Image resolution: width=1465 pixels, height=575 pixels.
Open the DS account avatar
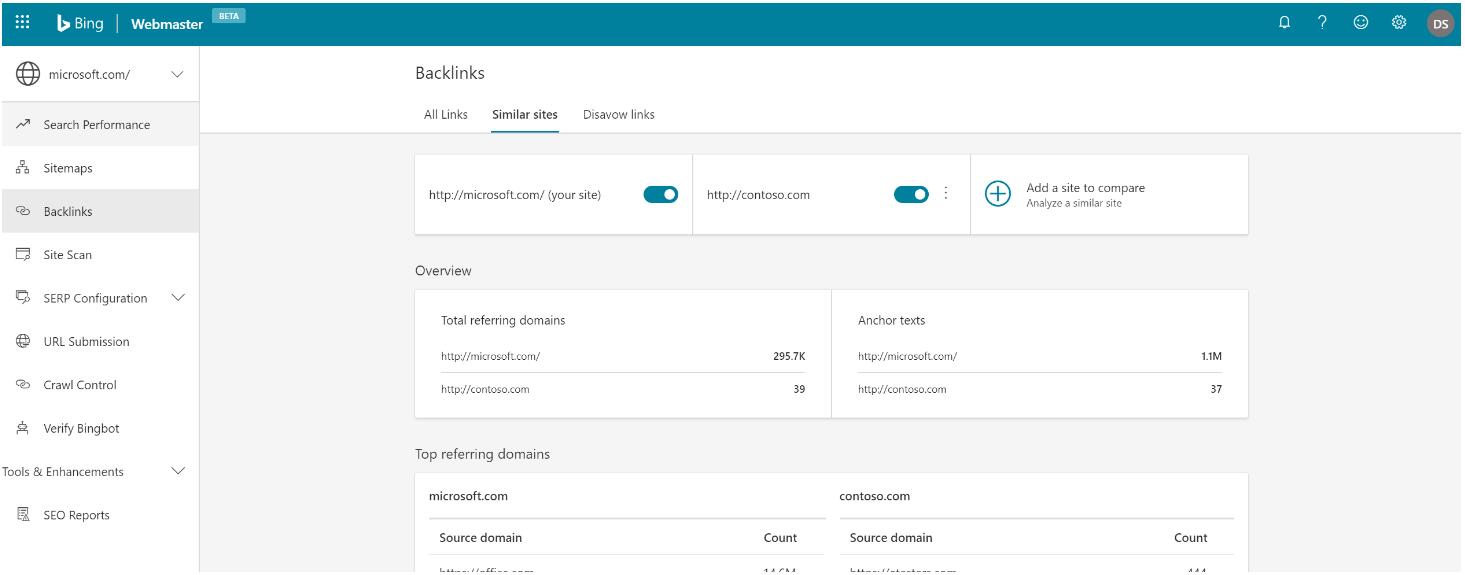point(1441,24)
